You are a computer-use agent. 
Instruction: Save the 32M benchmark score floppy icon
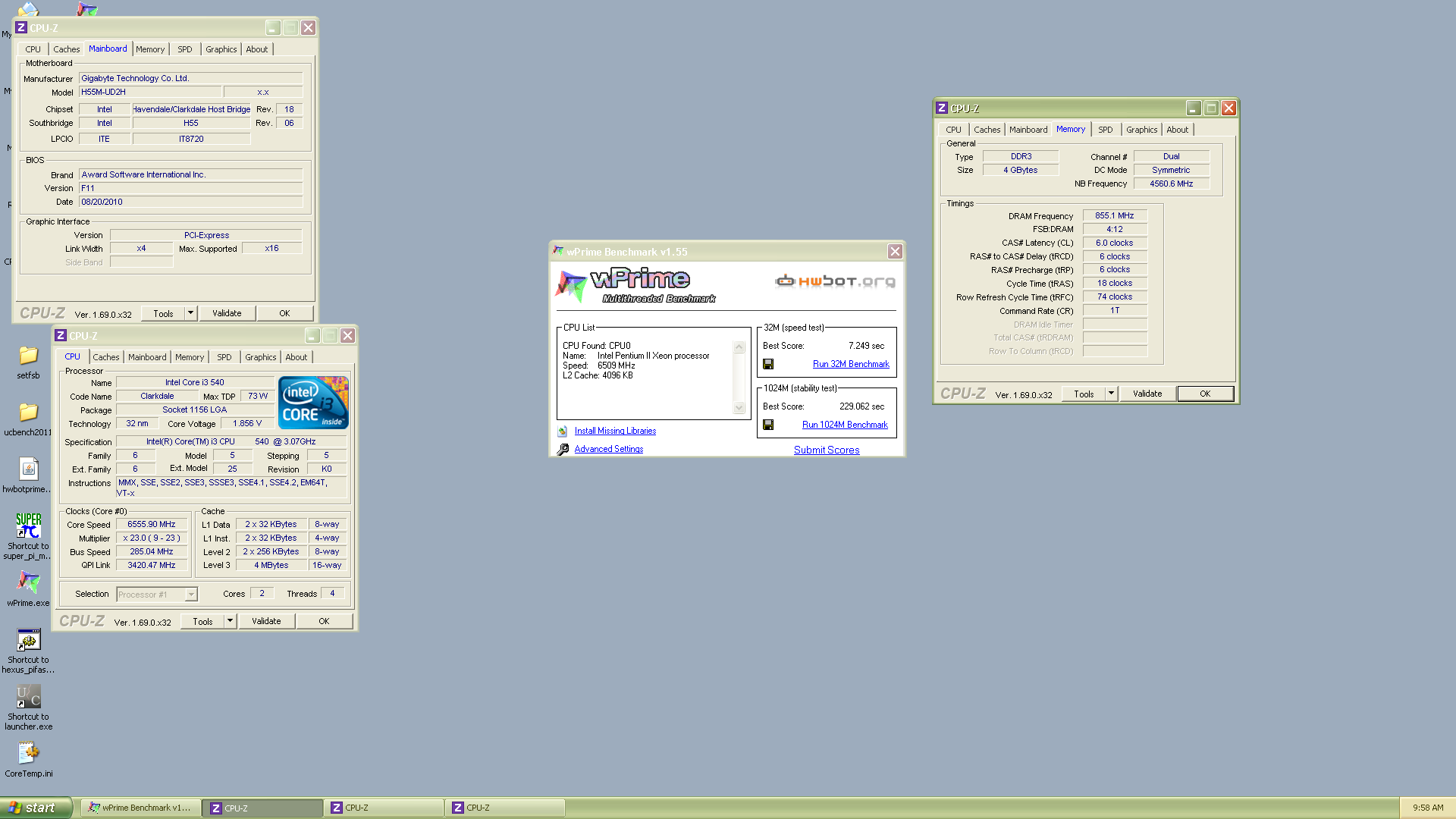(768, 364)
